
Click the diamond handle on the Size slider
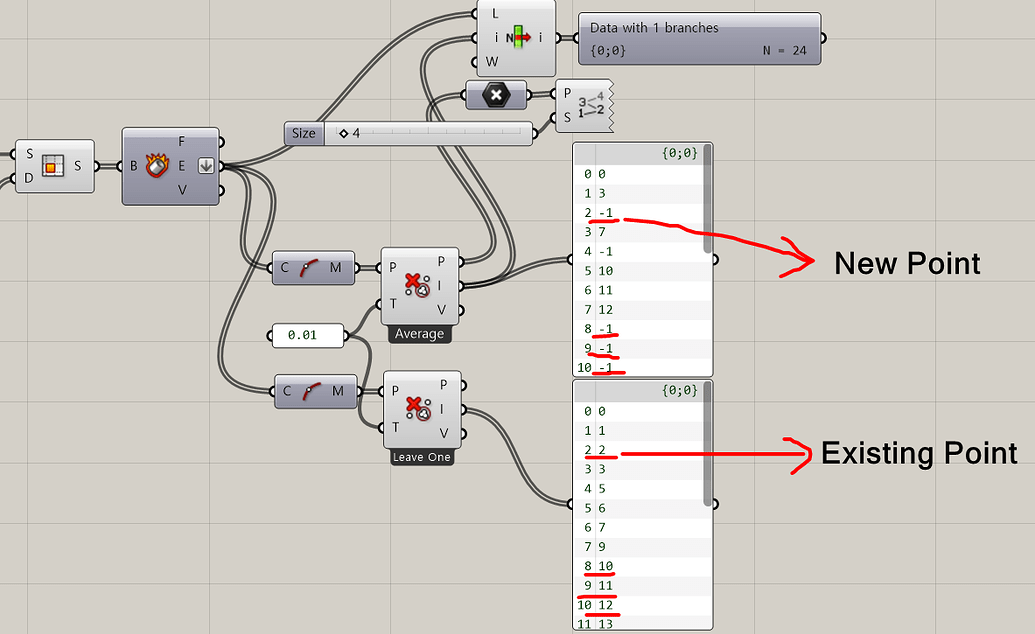pyautogui.click(x=344, y=132)
